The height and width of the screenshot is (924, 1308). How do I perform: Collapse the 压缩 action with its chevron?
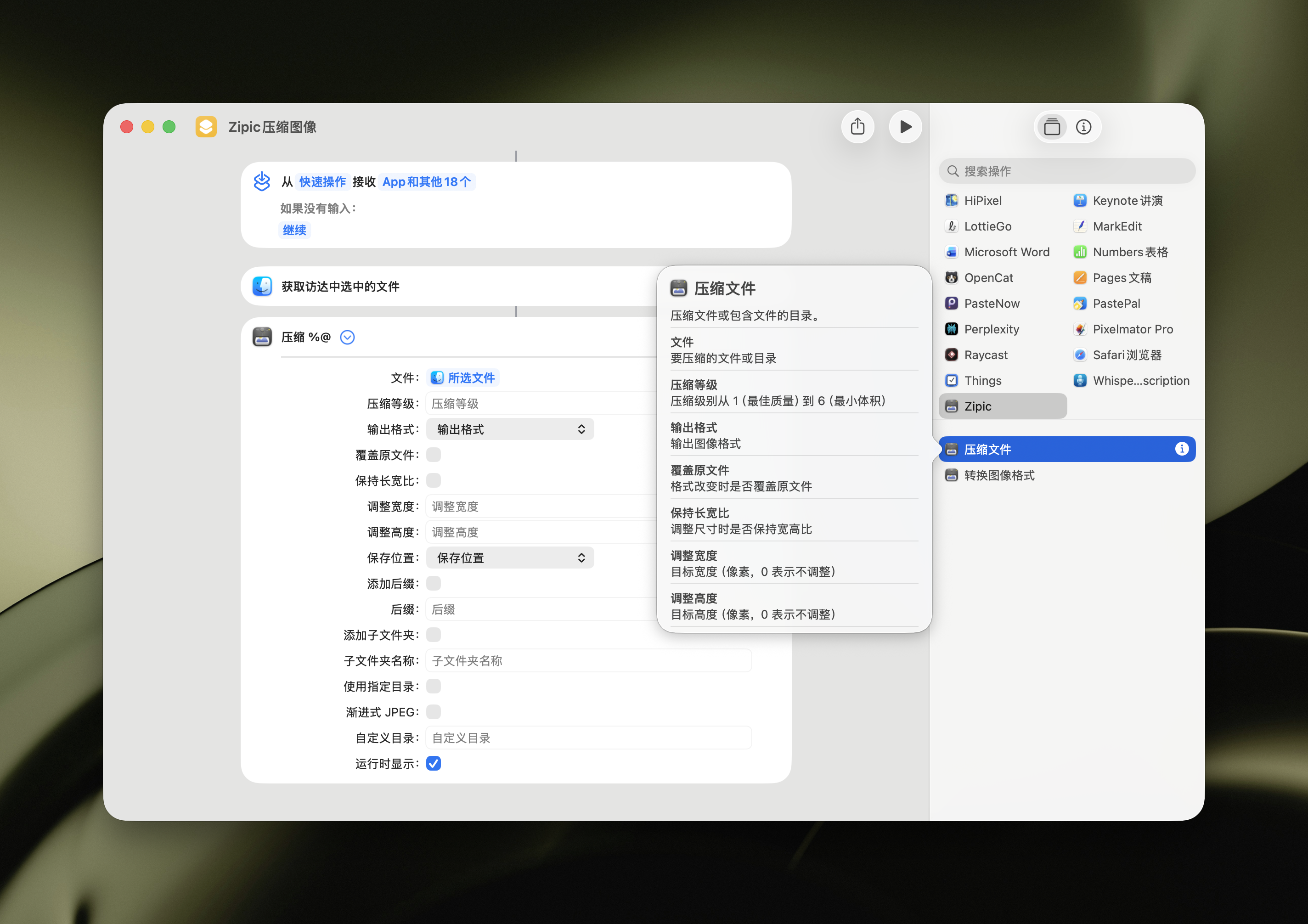tap(347, 337)
